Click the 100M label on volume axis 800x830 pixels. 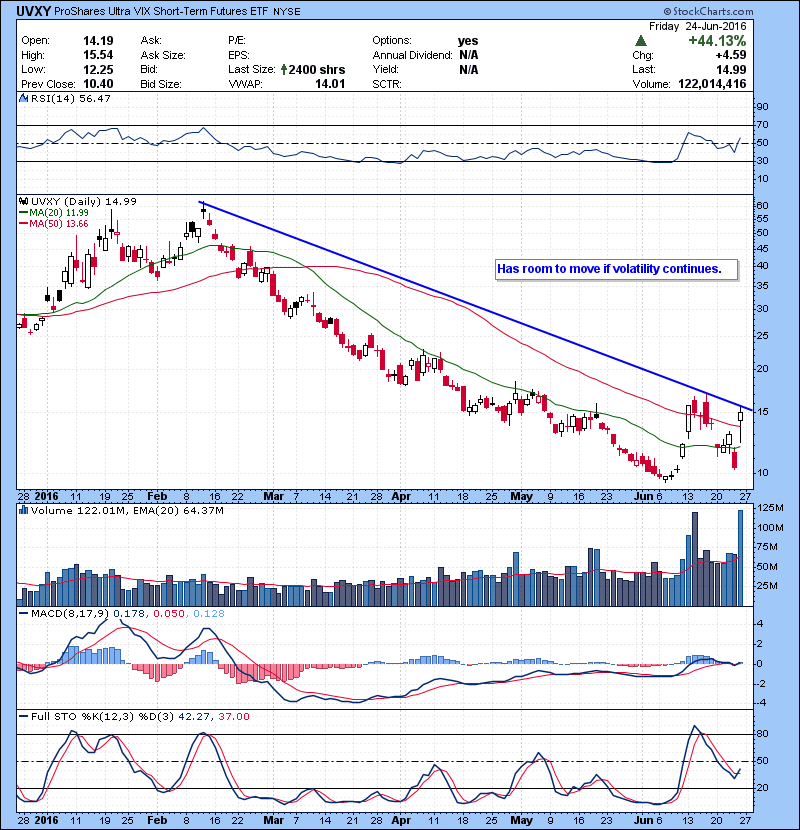pyautogui.click(x=770, y=527)
